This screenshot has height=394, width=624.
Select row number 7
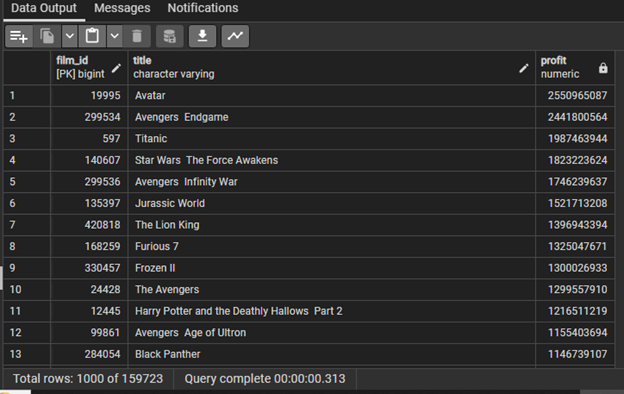[27, 225]
